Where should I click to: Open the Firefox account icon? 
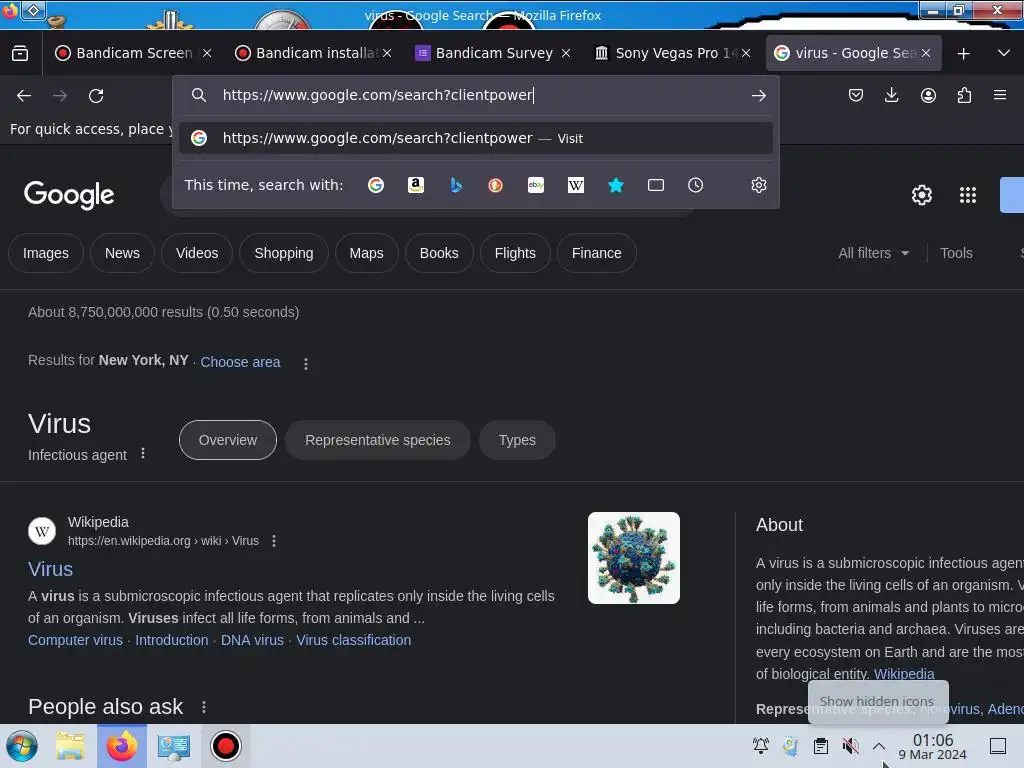pyautogui.click(x=928, y=95)
